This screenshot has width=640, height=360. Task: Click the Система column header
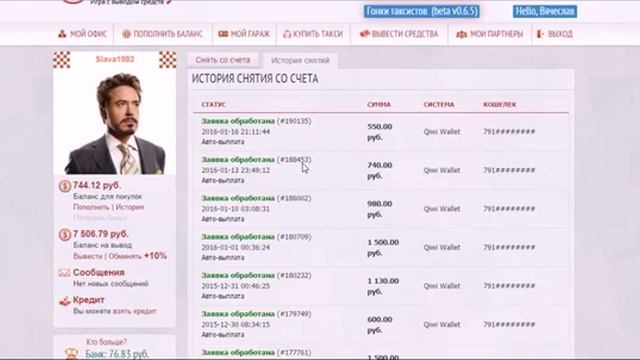coord(439,104)
